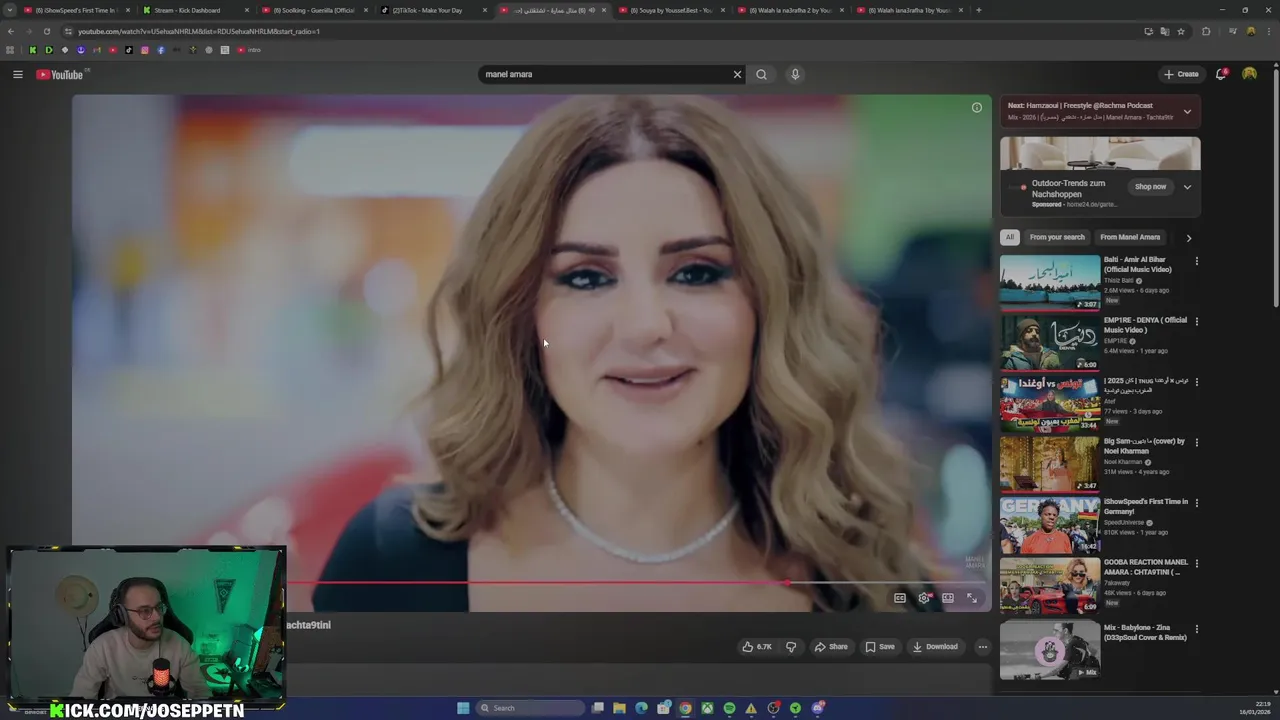Viewport: 1280px width, 720px height.
Task: Open Task View on the taskbar
Action: [597, 708]
